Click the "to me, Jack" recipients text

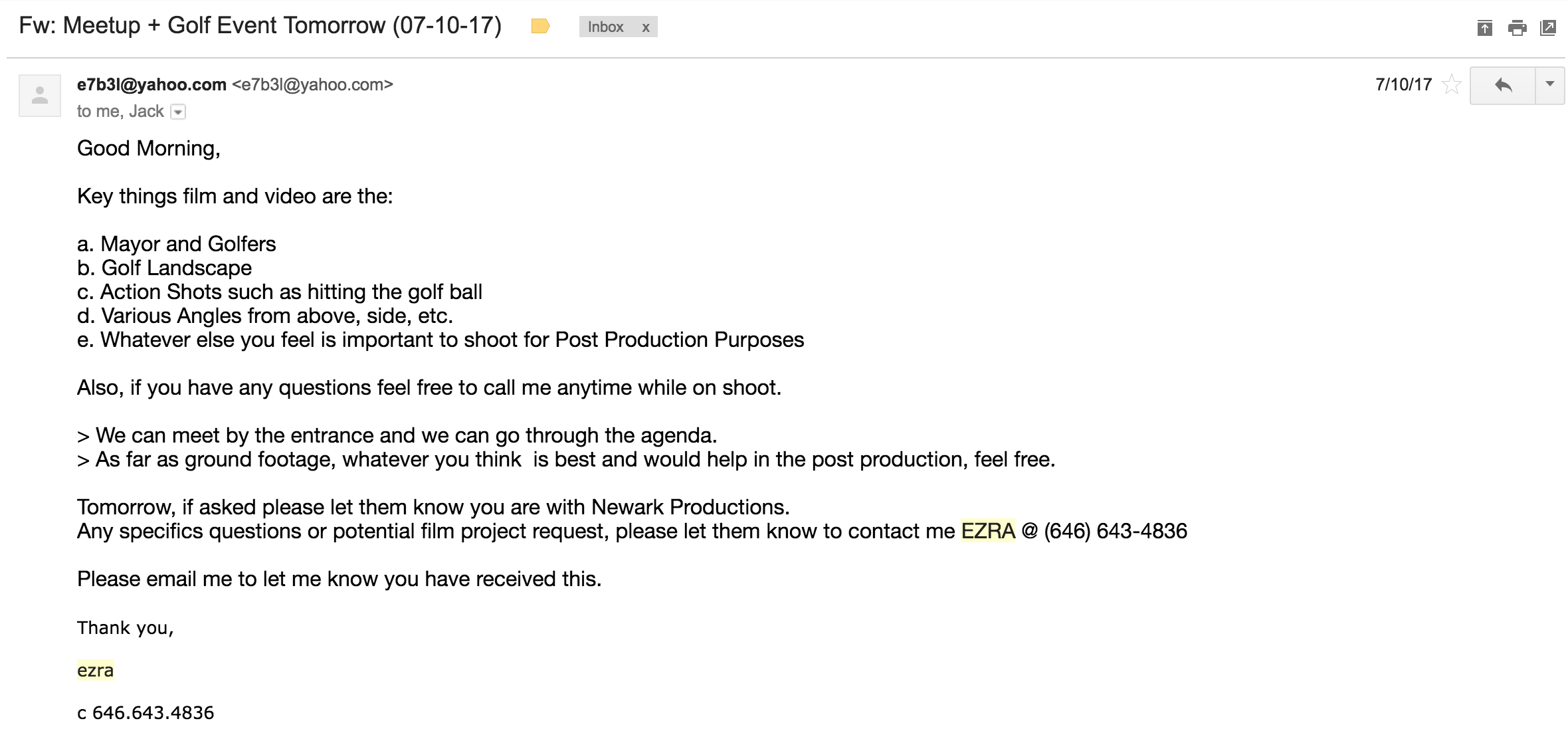pyautogui.click(x=120, y=111)
